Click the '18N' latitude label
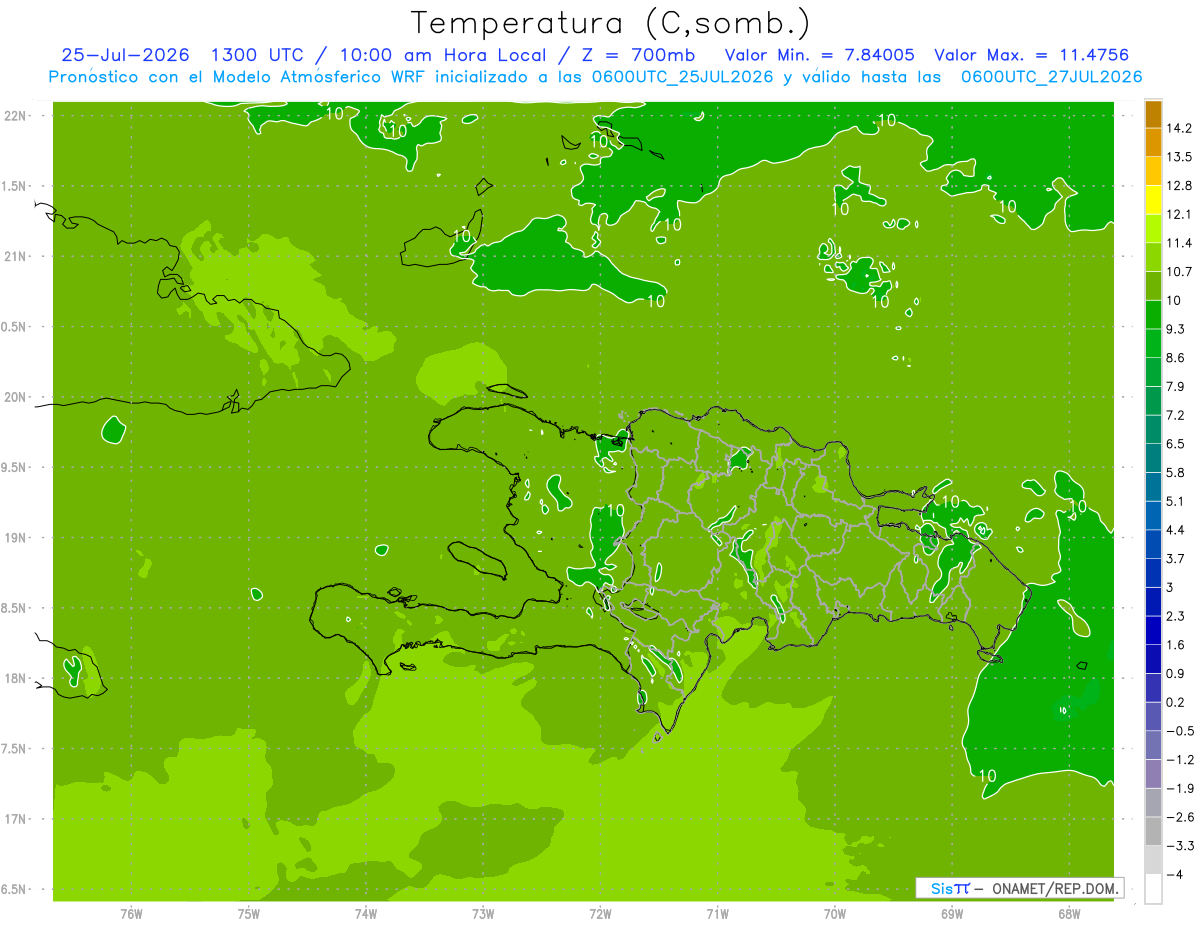1200x927 pixels. pyautogui.click(x=15, y=679)
